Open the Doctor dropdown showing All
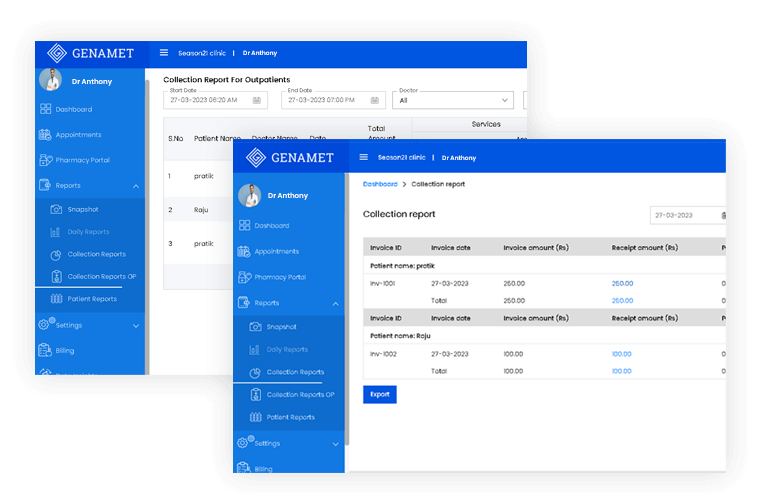Viewport: 761px width, 503px height. 454,100
